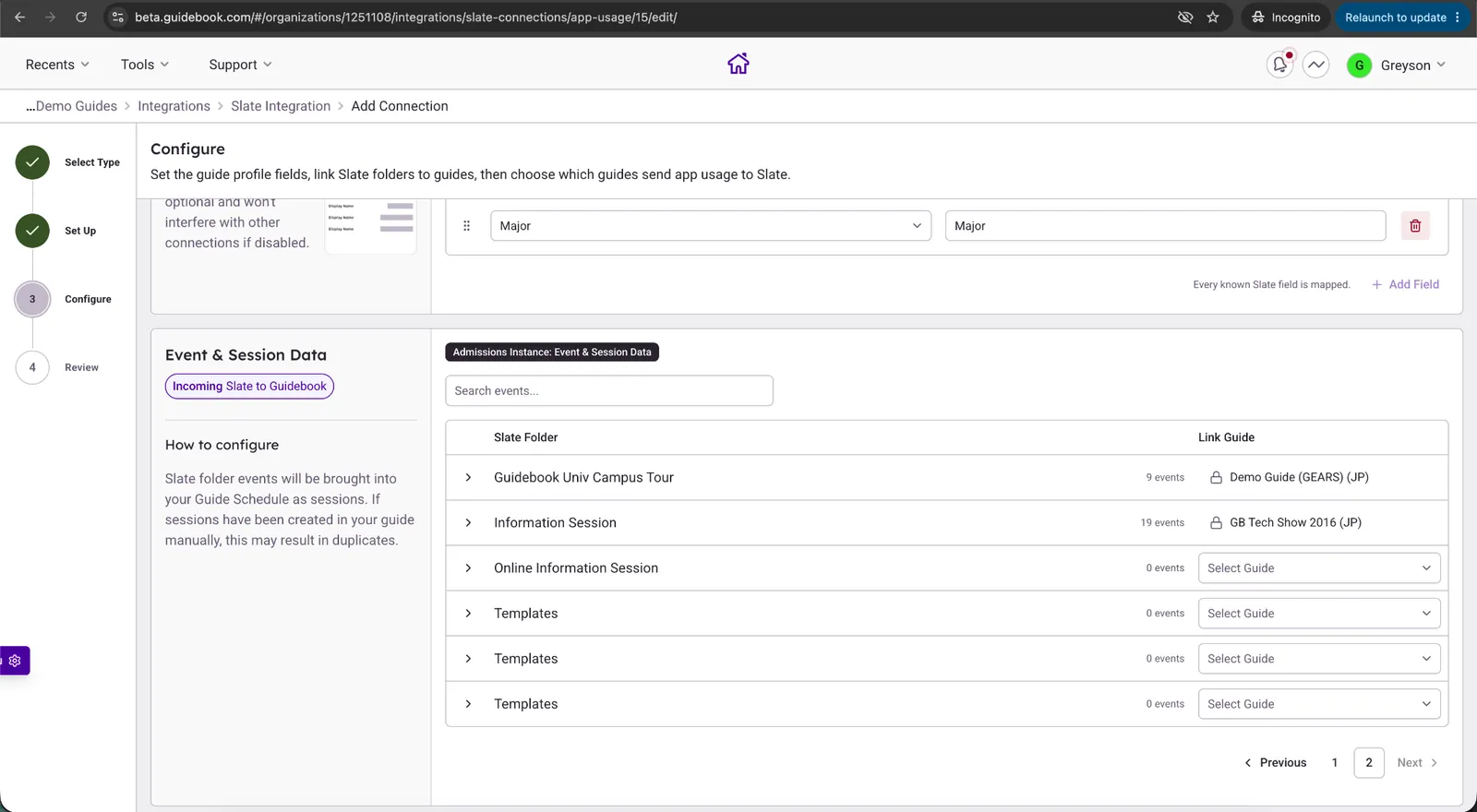Select page 2 in pagination
This screenshot has width=1477, height=812.
pos(1369,763)
